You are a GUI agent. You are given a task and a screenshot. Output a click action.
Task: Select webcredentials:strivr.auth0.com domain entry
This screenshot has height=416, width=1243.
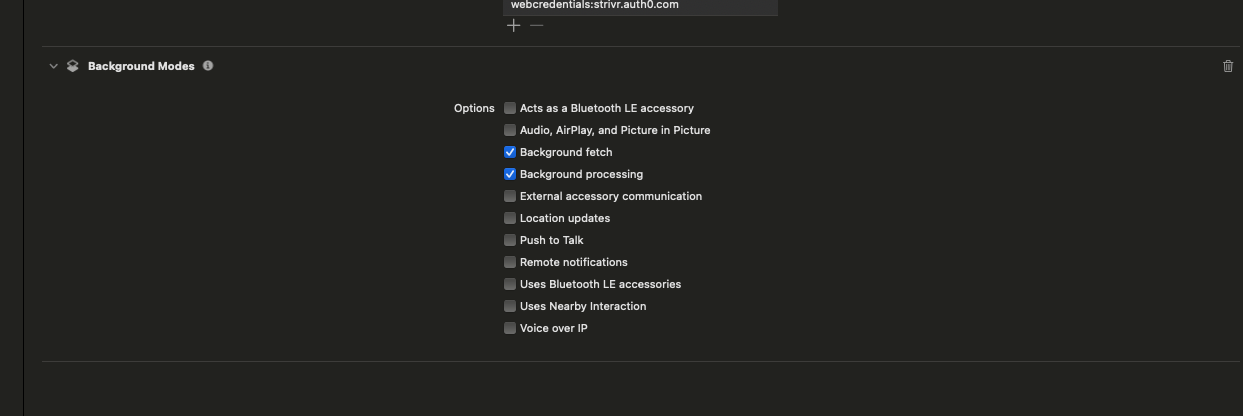[640, 6]
